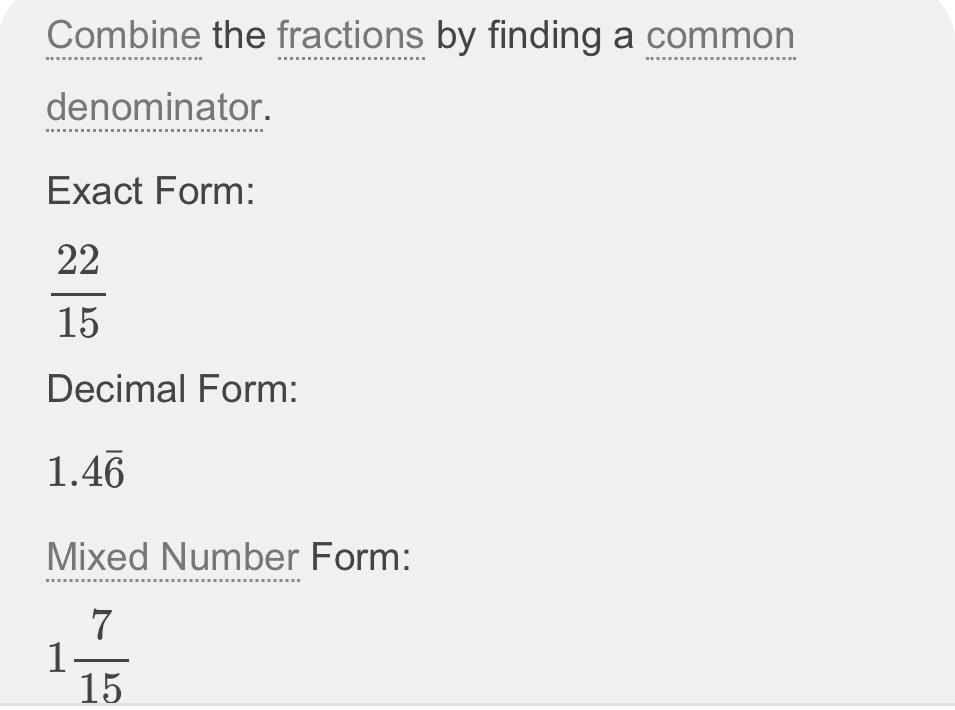The height and width of the screenshot is (710, 955).
Task: Click the fraction bar of 7/15
Action: tap(101, 660)
